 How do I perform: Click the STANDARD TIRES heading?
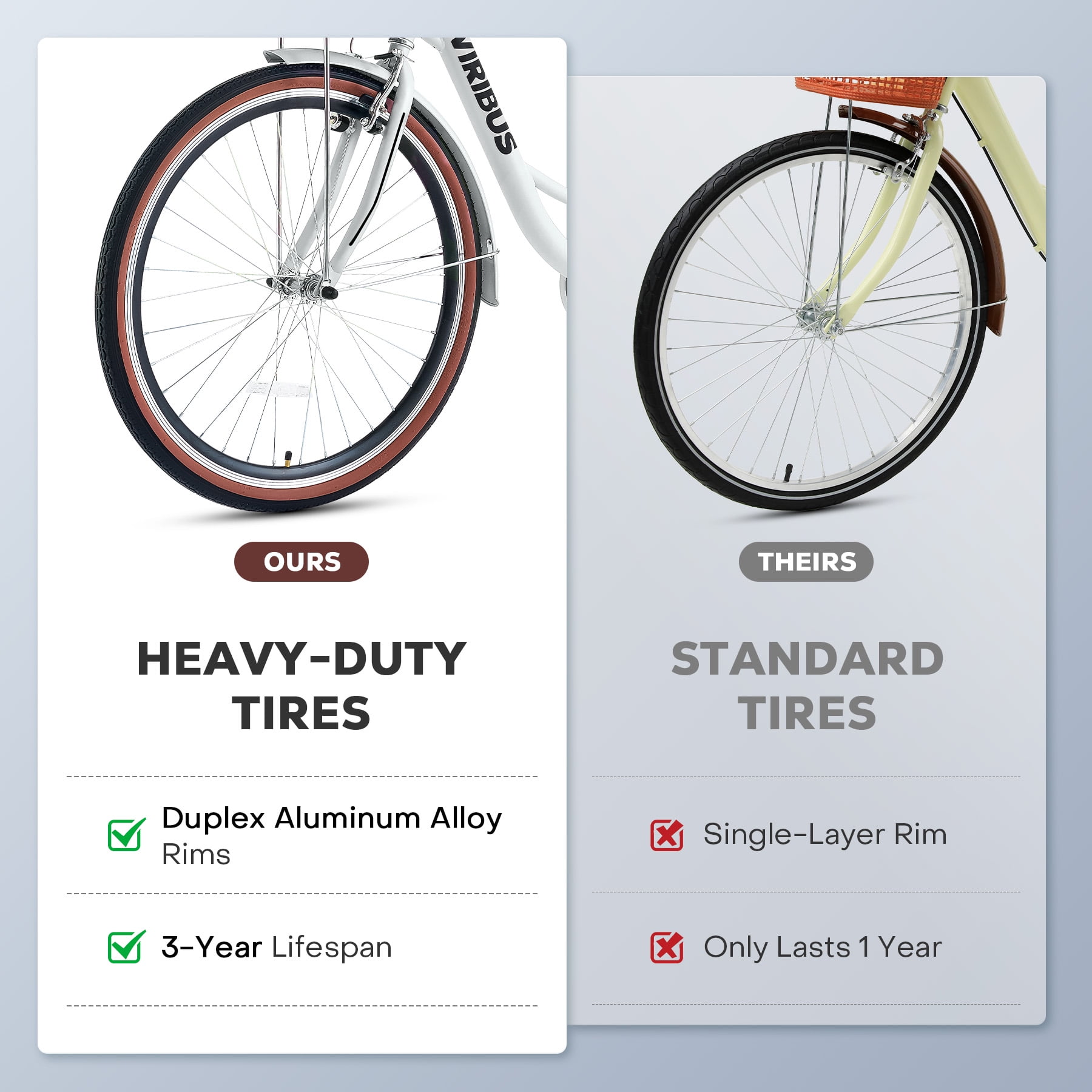point(807,686)
